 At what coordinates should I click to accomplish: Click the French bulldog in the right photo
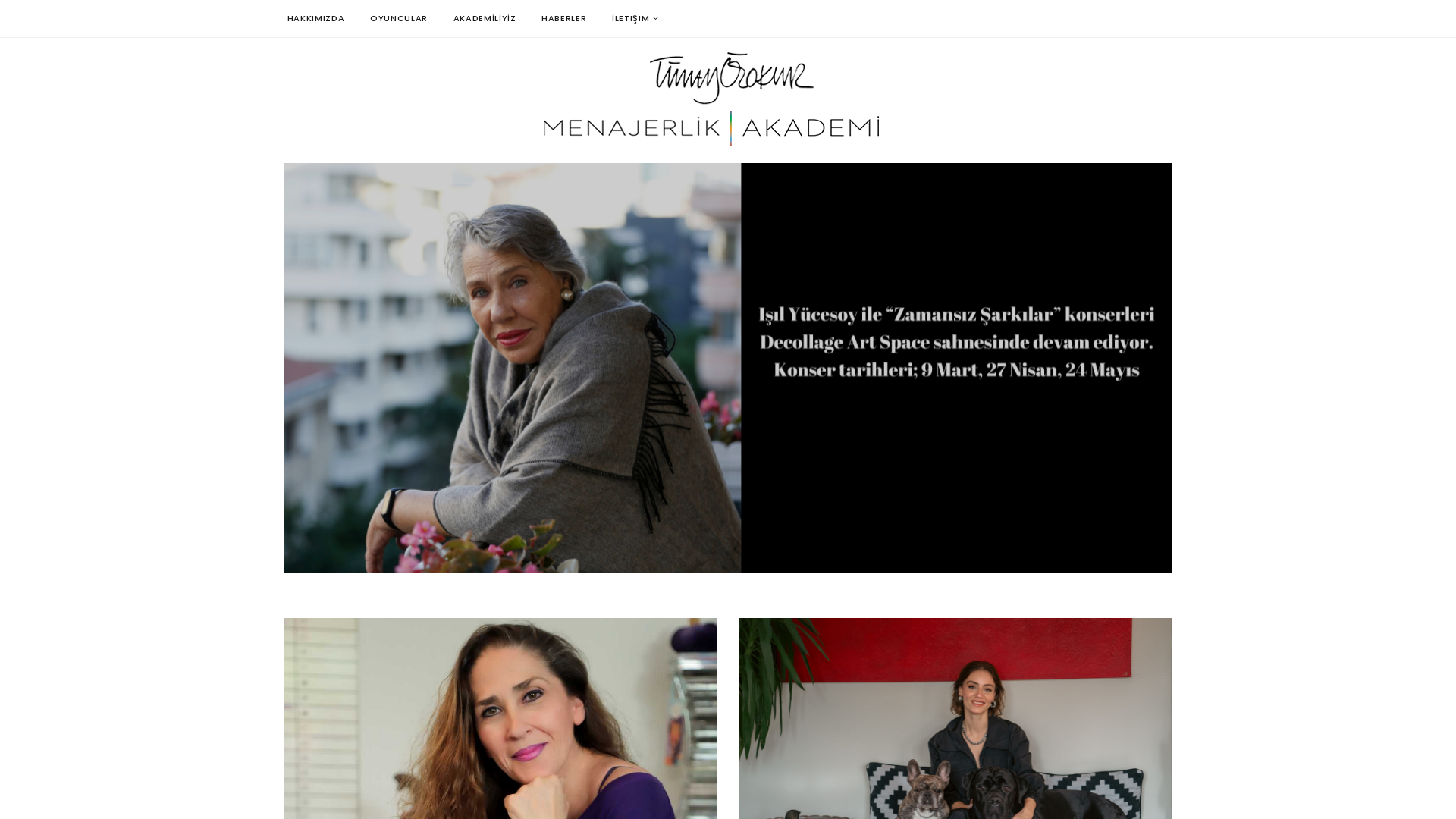pyautogui.click(x=924, y=790)
